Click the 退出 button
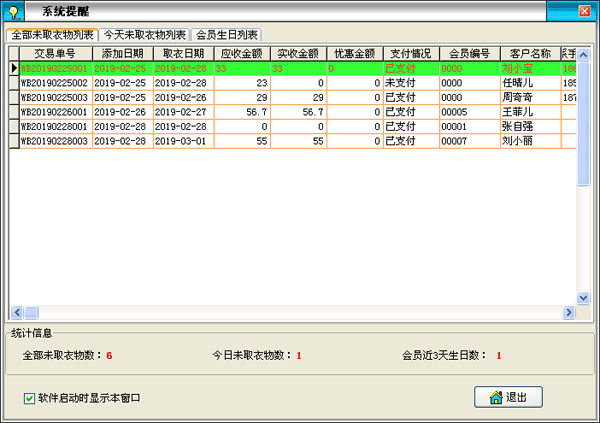Screen dimensions: 600x423 point(508,397)
